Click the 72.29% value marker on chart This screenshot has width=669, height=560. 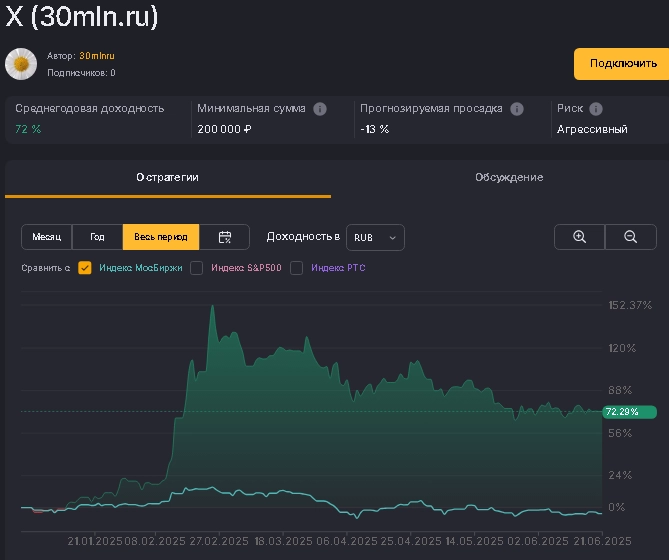pyautogui.click(x=629, y=412)
